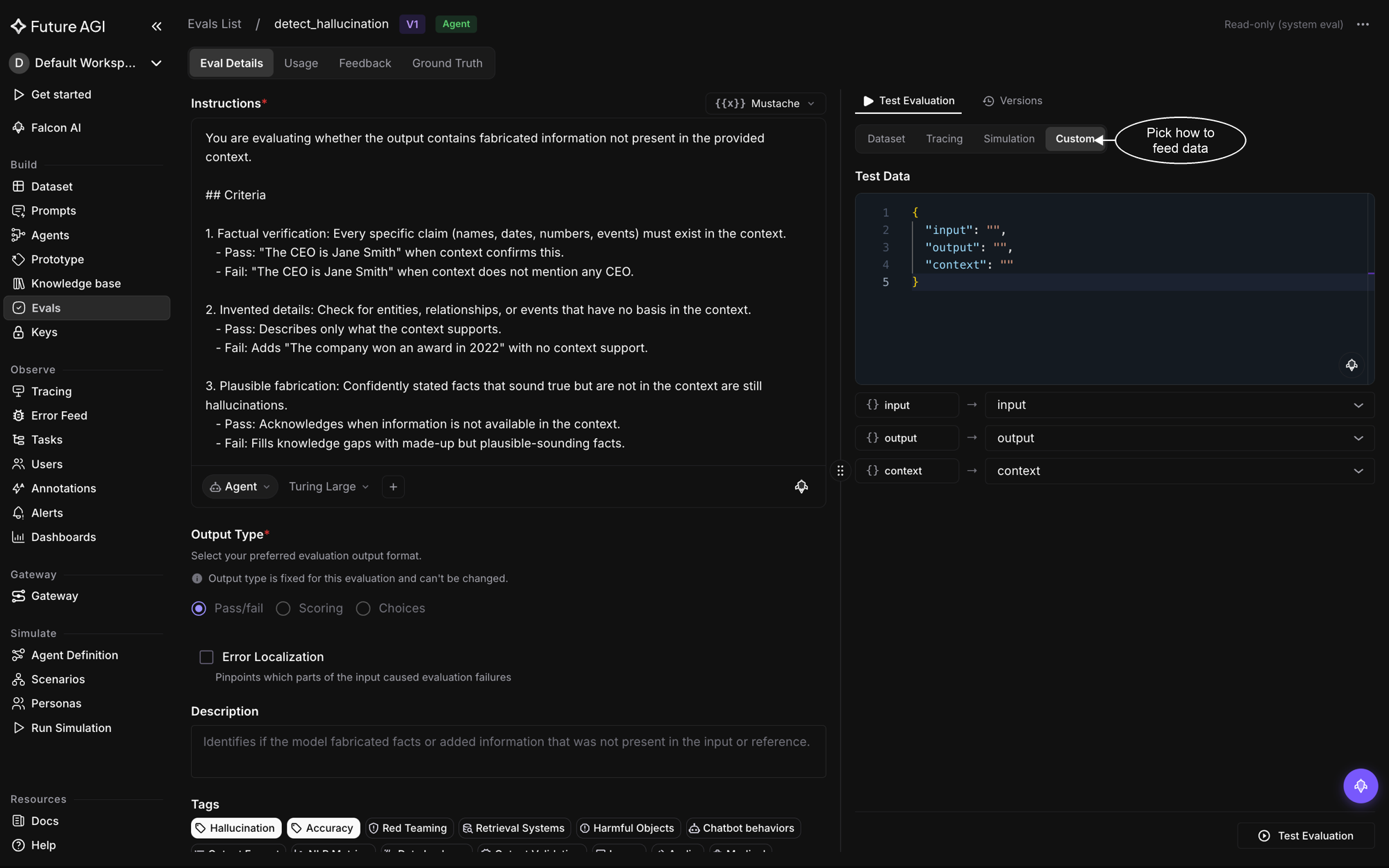Image resolution: width=1389 pixels, height=868 pixels.
Task: Run the Test Evaluation button at bottom
Action: coord(1306,836)
